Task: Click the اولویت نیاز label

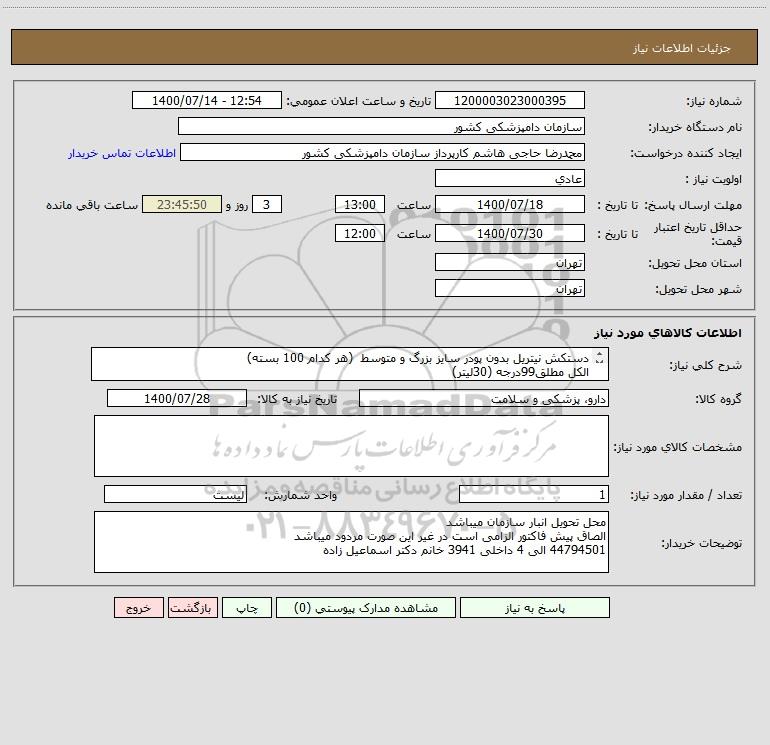Action: (x=714, y=180)
